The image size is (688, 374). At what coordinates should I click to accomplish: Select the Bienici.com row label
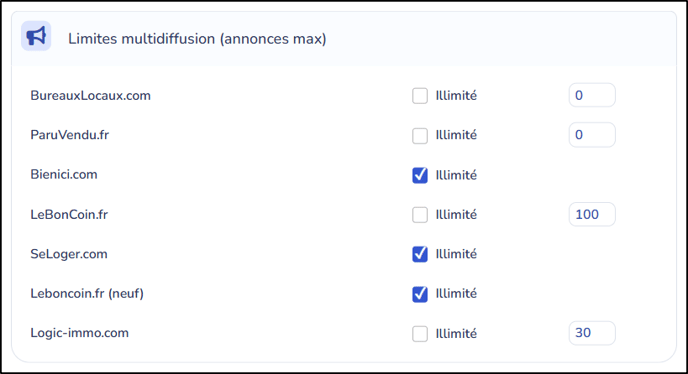64,174
